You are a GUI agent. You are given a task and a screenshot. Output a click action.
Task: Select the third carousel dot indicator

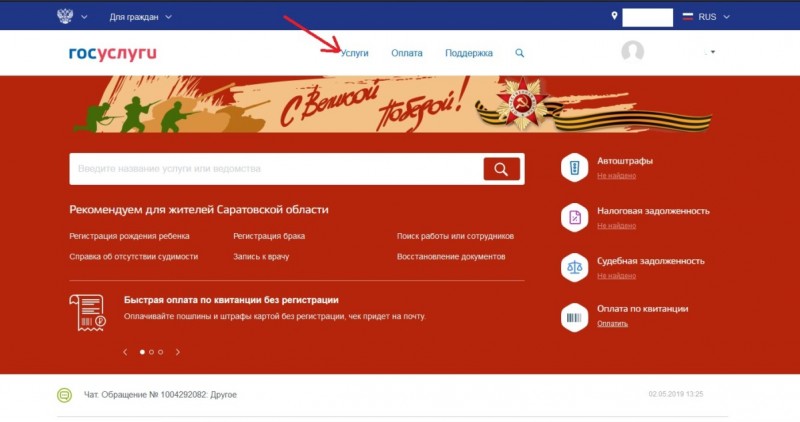point(161,352)
